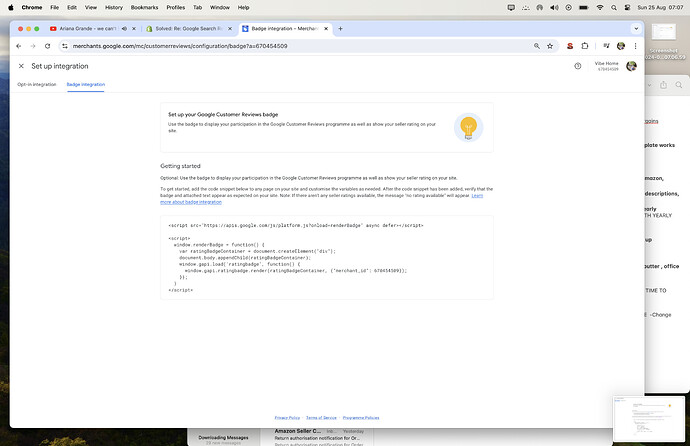Open the help icon in the header
This screenshot has height=446, width=690.
coord(577,66)
